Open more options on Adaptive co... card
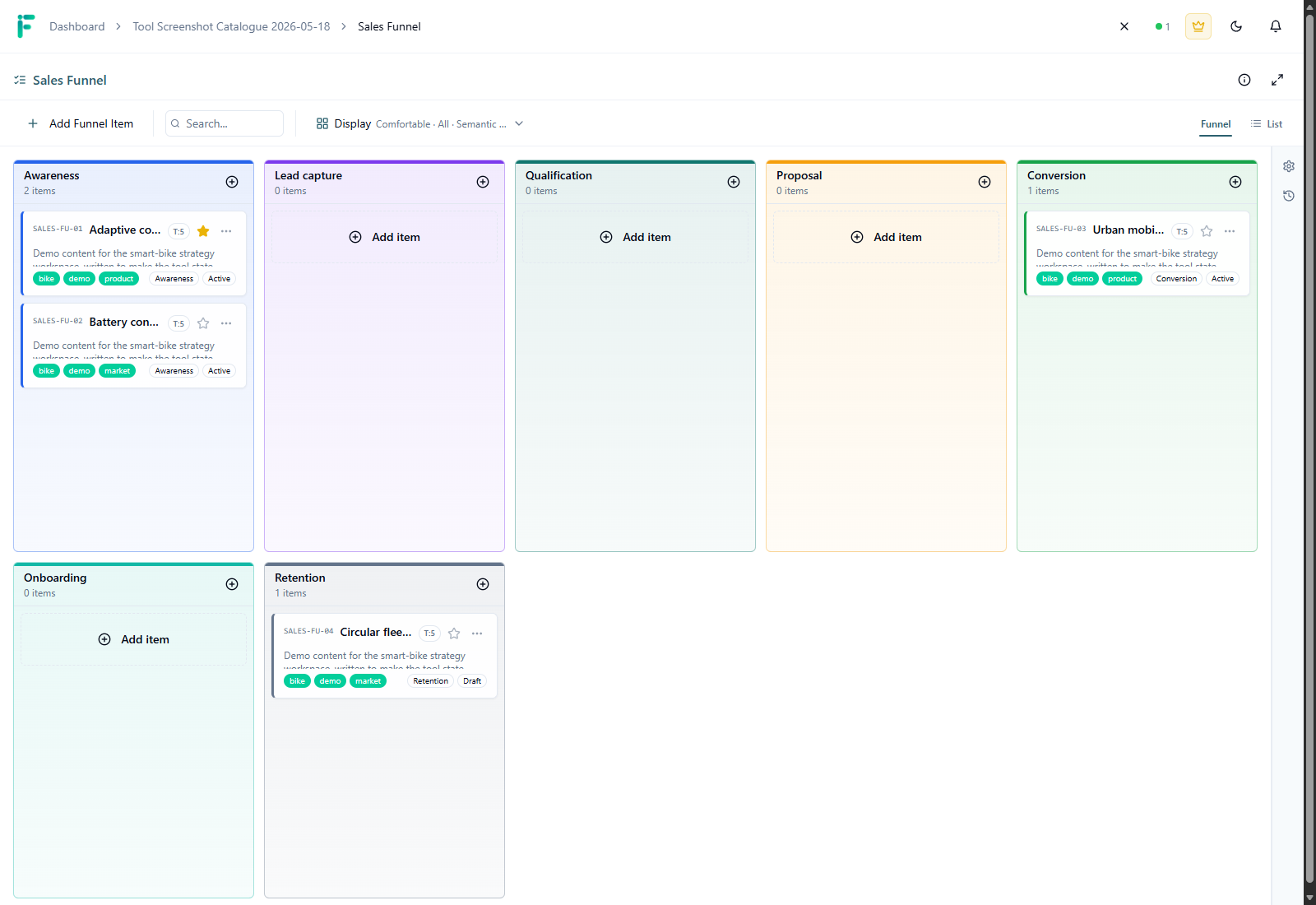Screen dimensions: 1316x905 226,231
